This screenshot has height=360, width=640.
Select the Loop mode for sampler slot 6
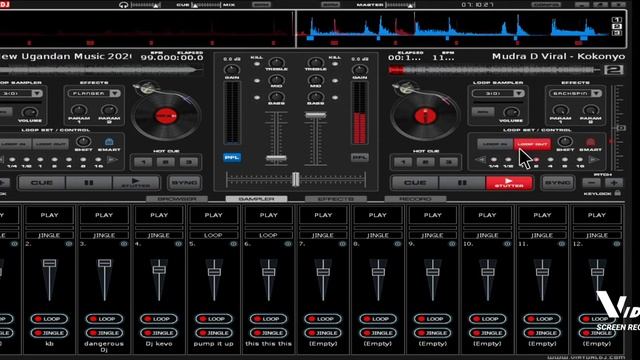pos(268,319)
